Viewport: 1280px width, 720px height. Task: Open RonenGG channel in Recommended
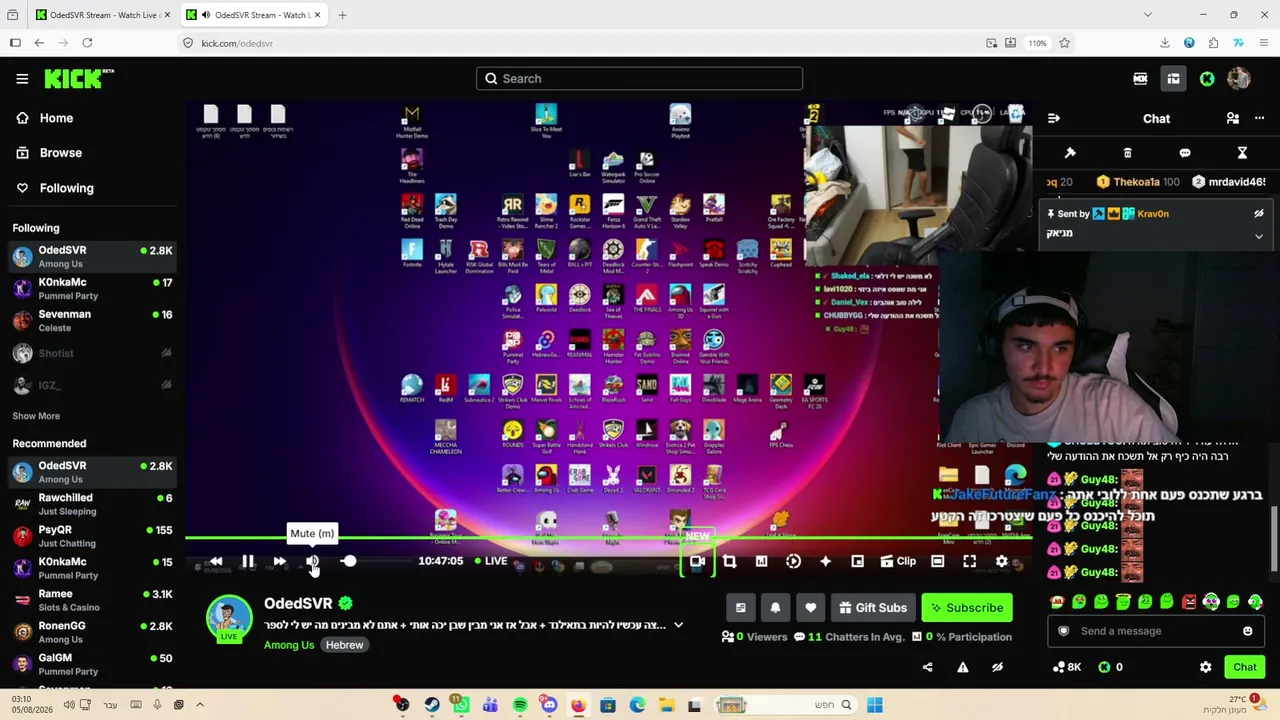[93, 632]
